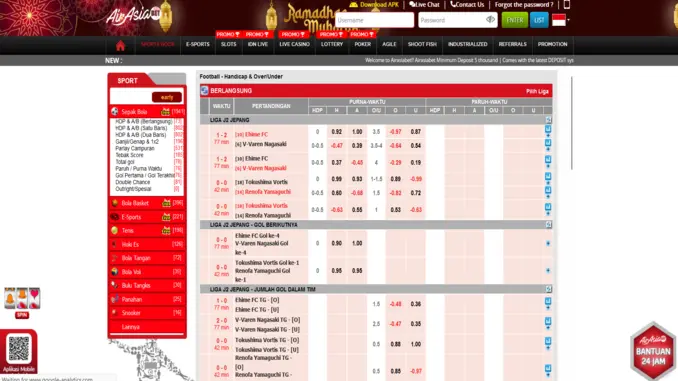Switch to the E-Sports menu item
678x381 pixels.
[x=198, y=44]
